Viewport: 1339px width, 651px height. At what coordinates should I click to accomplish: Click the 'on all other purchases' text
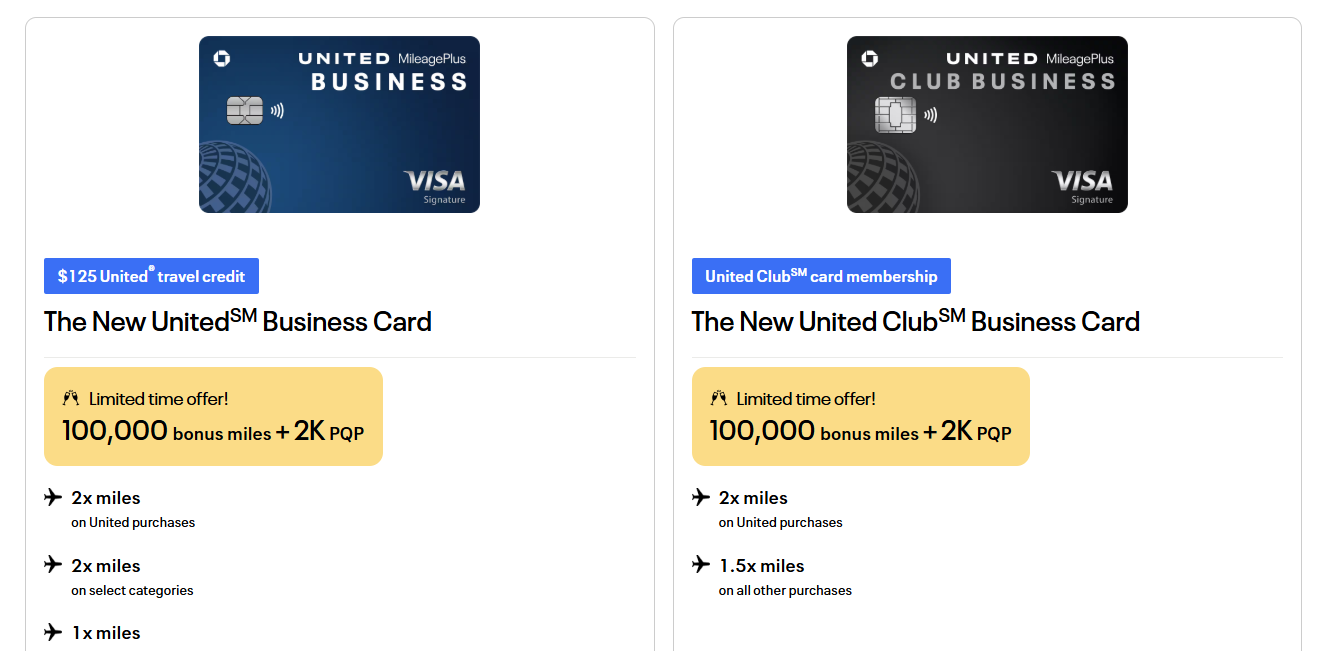click(785, 590)
